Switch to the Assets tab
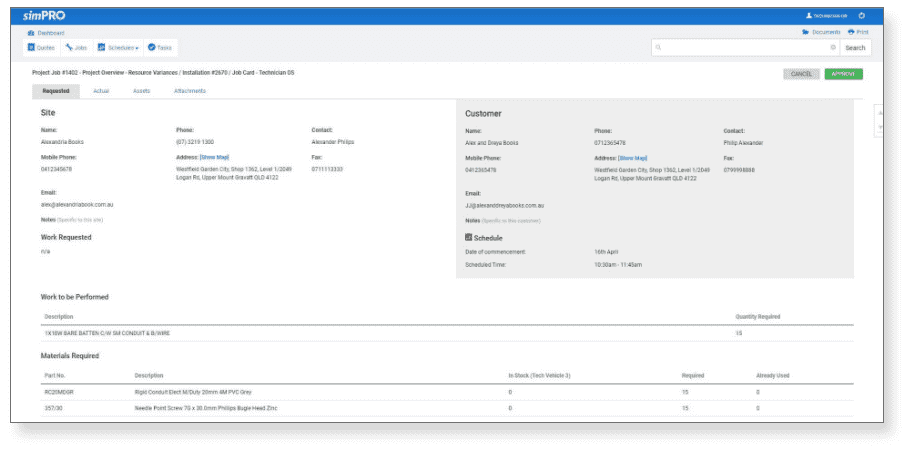Viewport: 910px width, 452px height. point(142,91)
